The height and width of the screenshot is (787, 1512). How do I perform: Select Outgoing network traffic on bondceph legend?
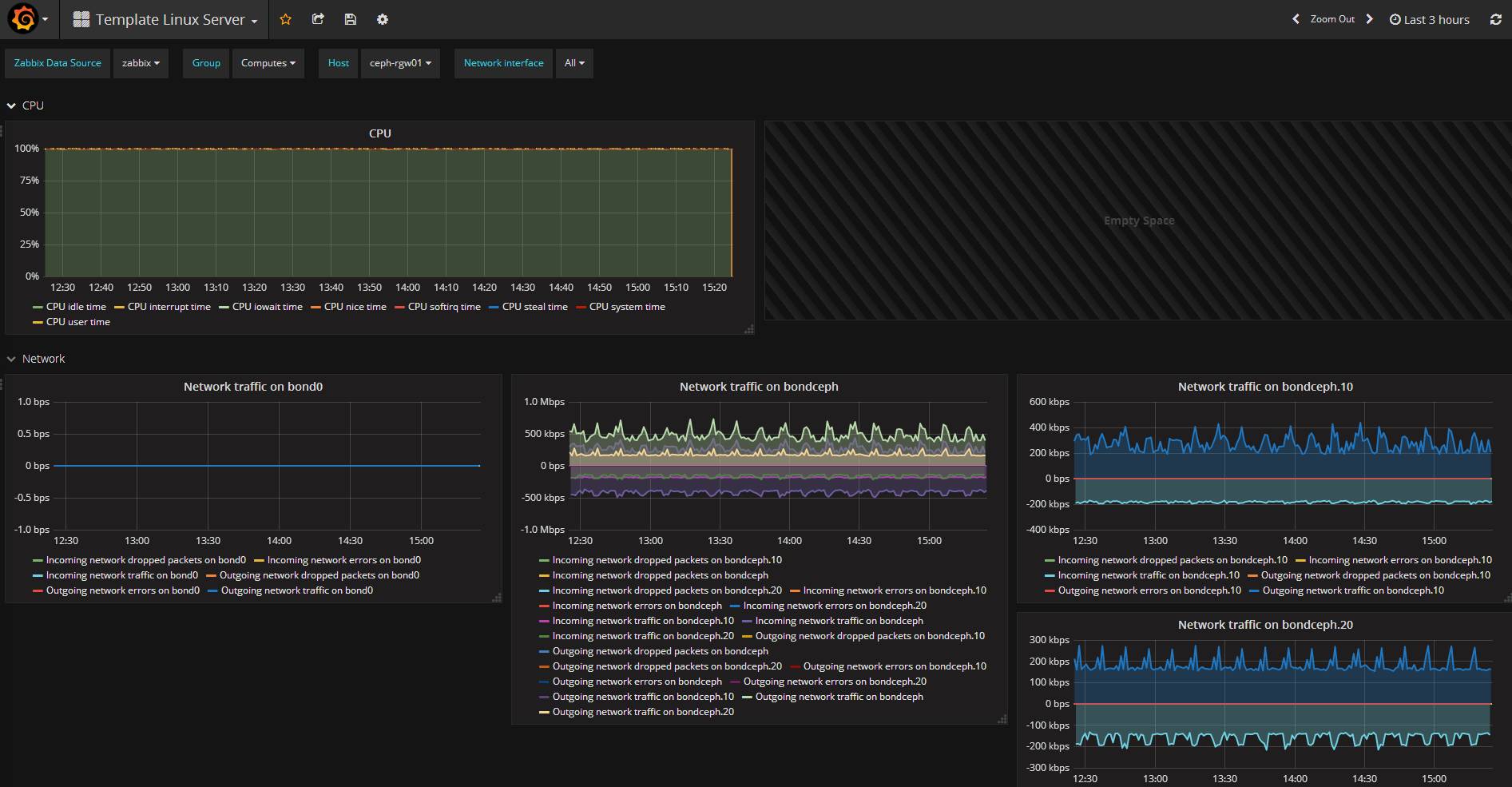pyautogui.click(x=839, y=697)
